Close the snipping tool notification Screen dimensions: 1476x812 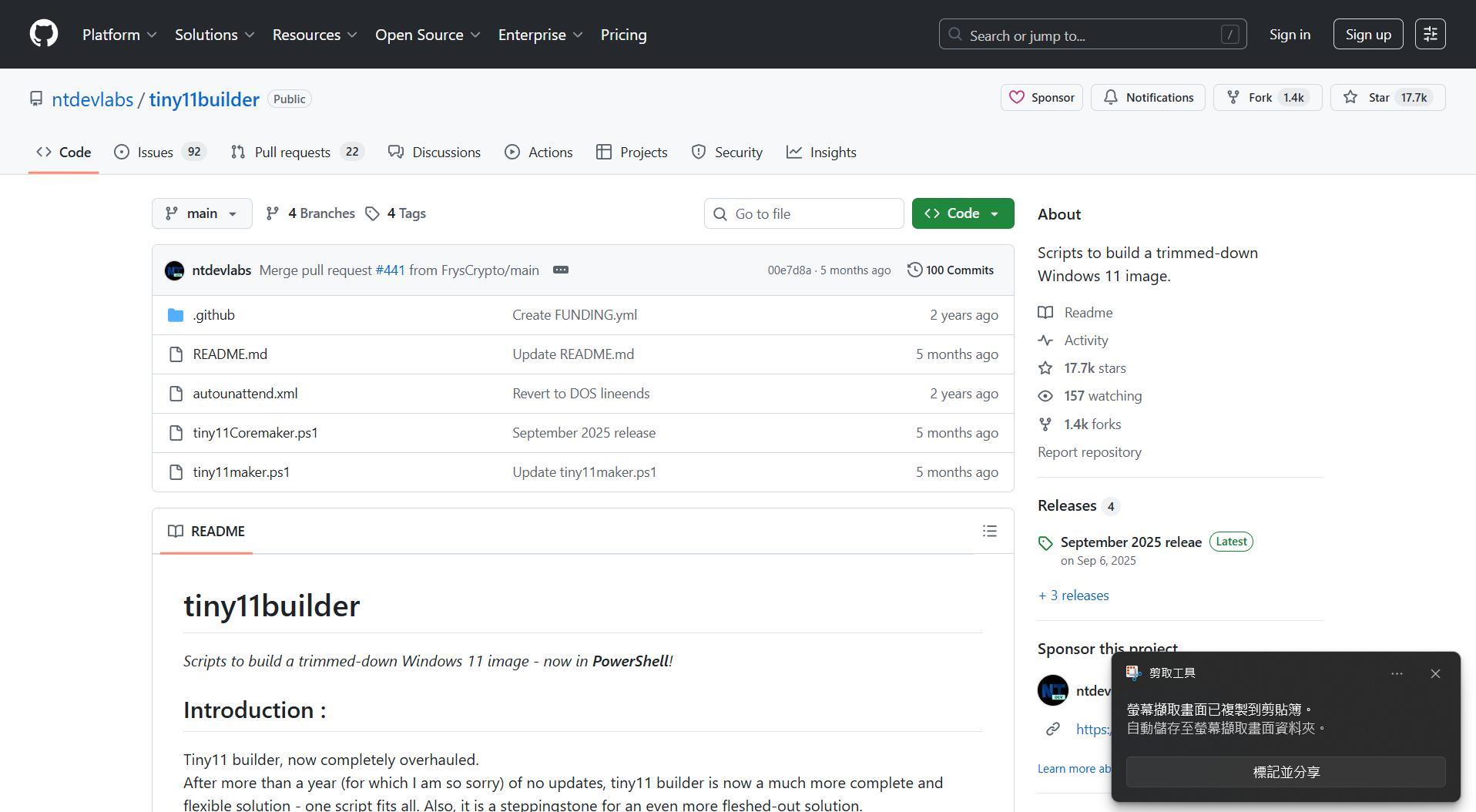1434,674
